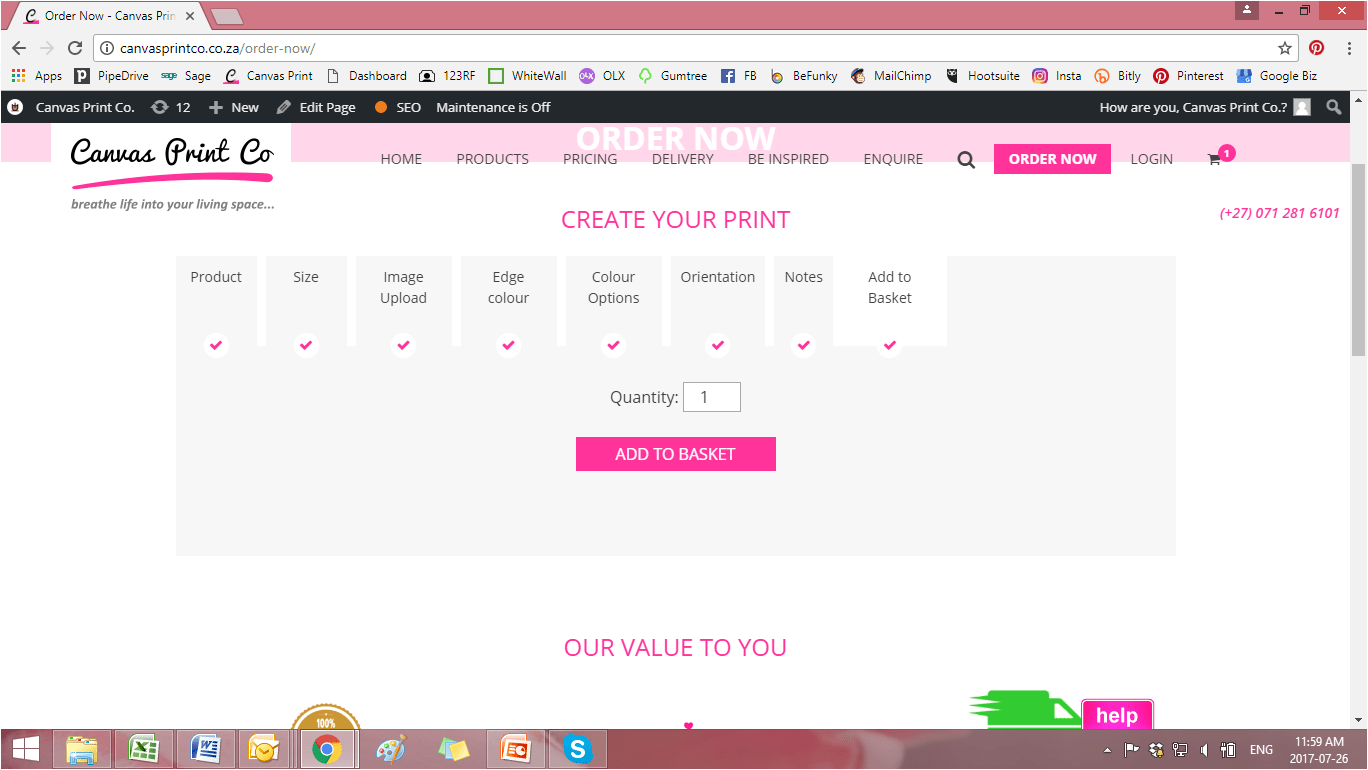
Task: Open Skype from the taskbar
Action: pyautogui.click(x=577, y=749)
